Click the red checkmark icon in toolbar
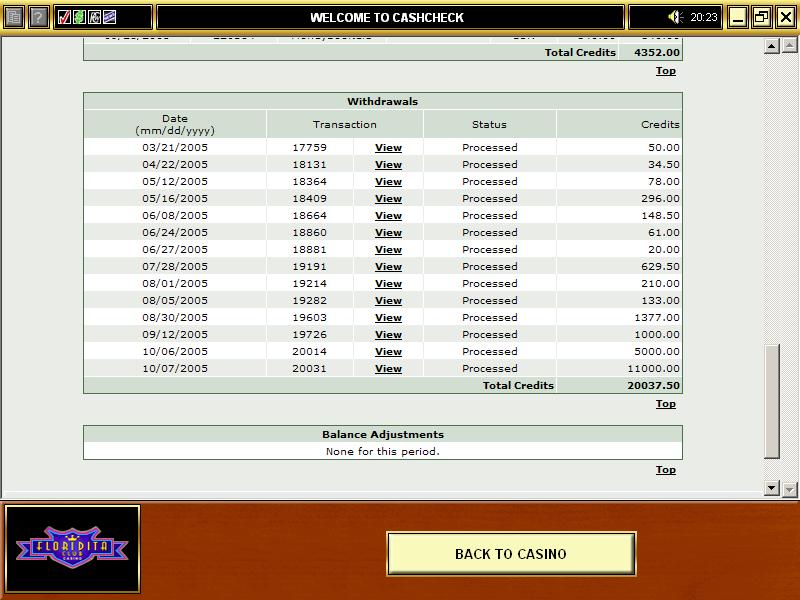This screenshot has height=600, width=800. [x=65, y=17]
